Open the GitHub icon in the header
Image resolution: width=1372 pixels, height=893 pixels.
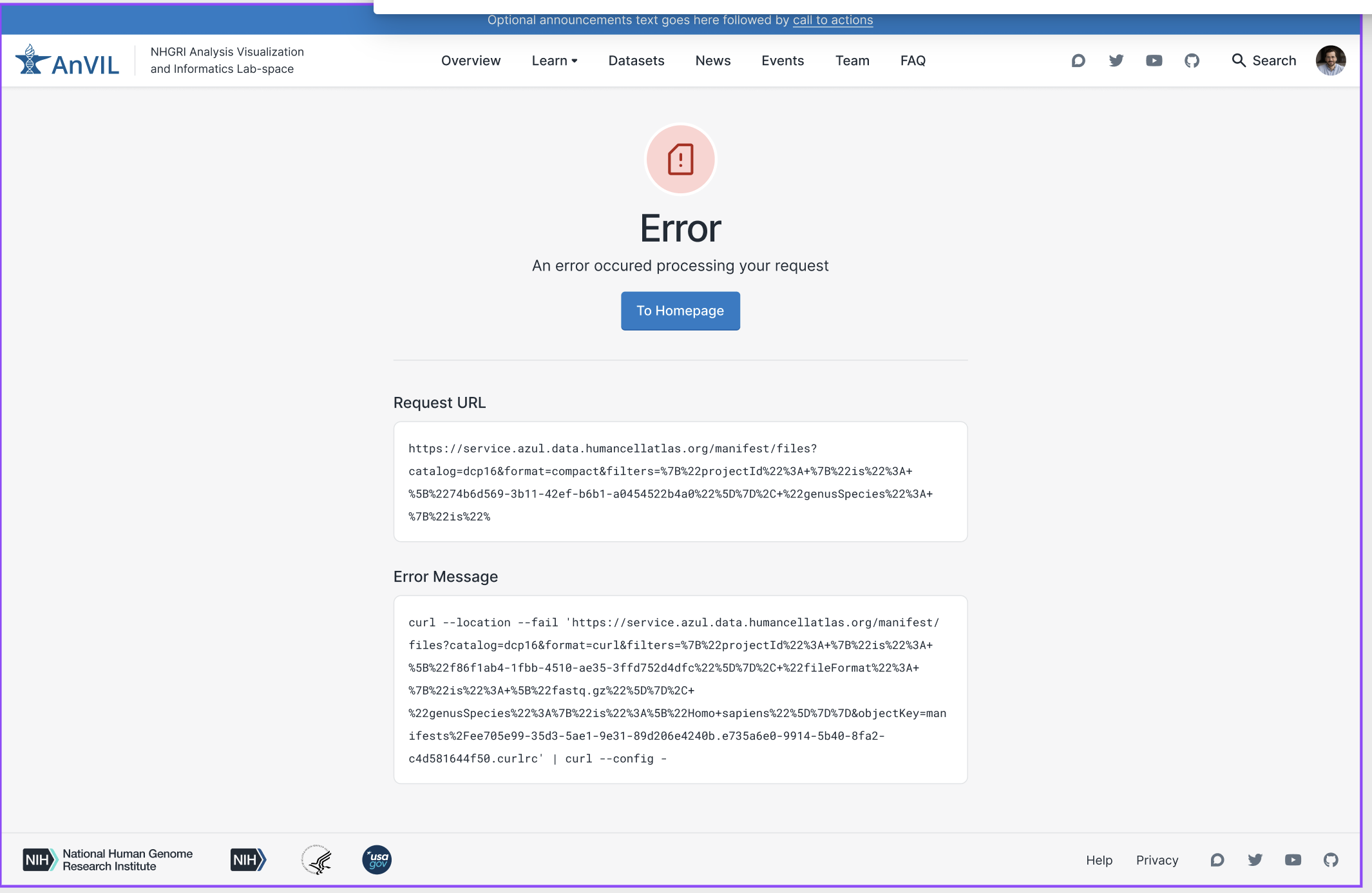coord(1192,60)
